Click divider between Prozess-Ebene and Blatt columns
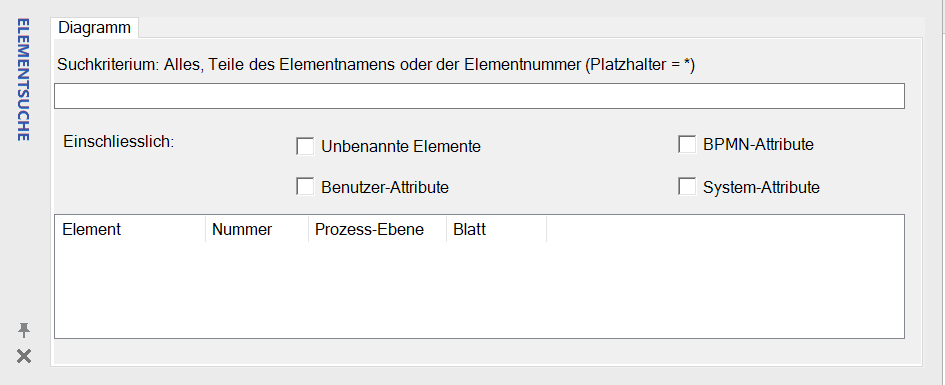Viewport: 945px width, 385px height. click(x=447, y=230)
